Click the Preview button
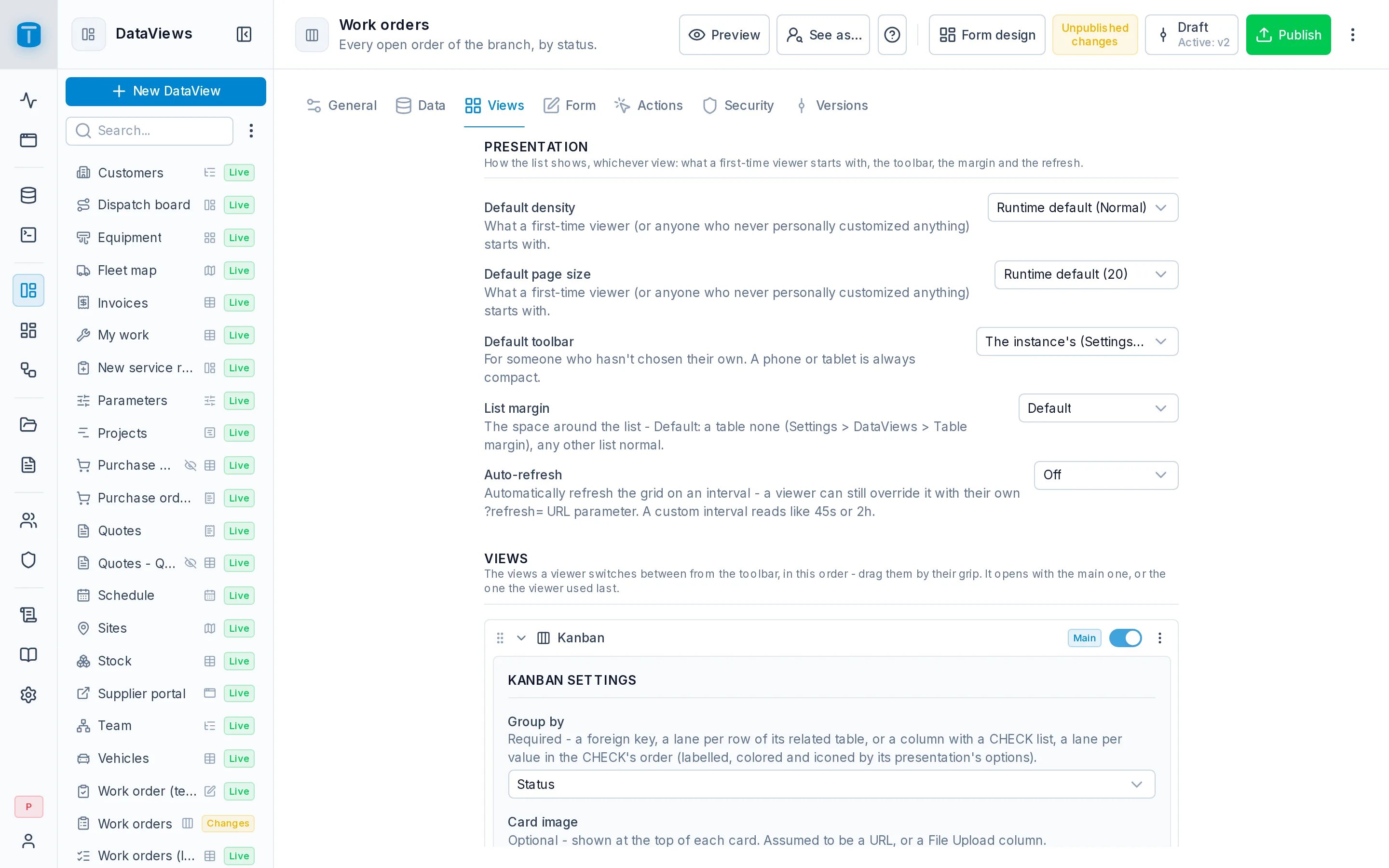1389x868 pixels. click(724, 35)
